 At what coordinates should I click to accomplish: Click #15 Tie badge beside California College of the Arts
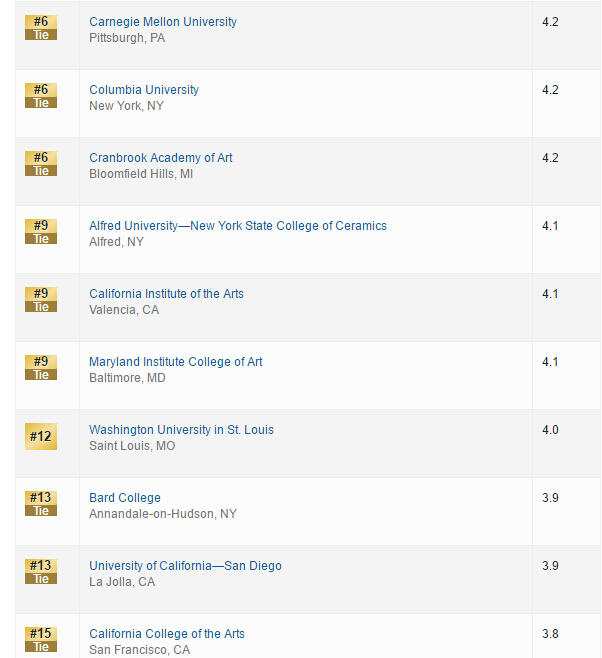[x=41, y=639]
